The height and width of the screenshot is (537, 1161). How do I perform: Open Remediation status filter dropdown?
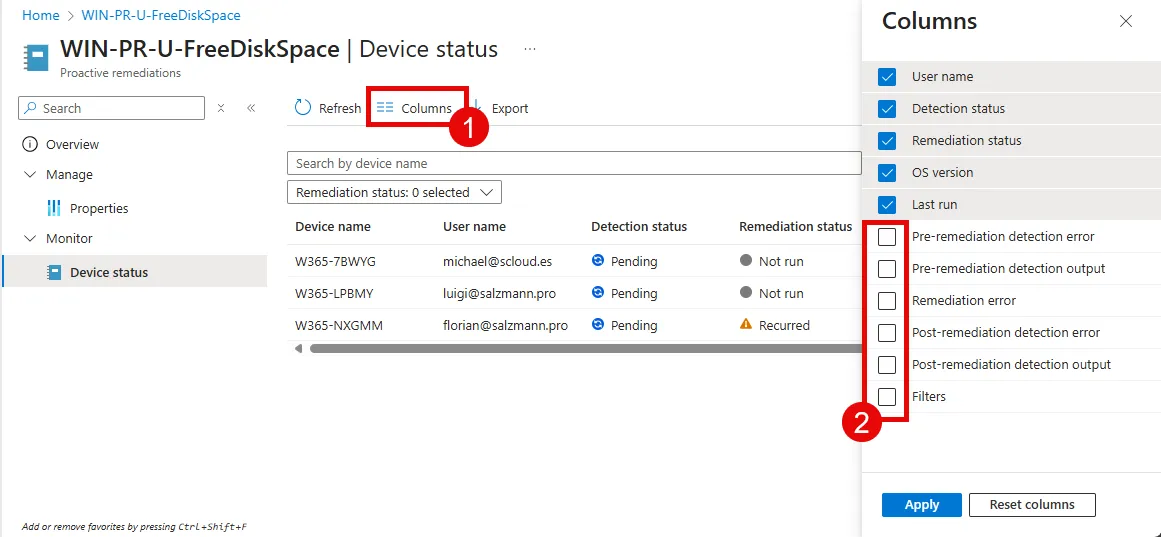tap(394, 193)
